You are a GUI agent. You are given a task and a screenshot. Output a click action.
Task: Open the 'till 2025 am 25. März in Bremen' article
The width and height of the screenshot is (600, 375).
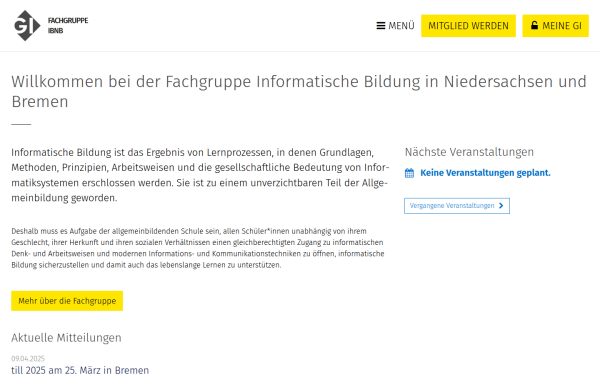(x=80, y=370)
